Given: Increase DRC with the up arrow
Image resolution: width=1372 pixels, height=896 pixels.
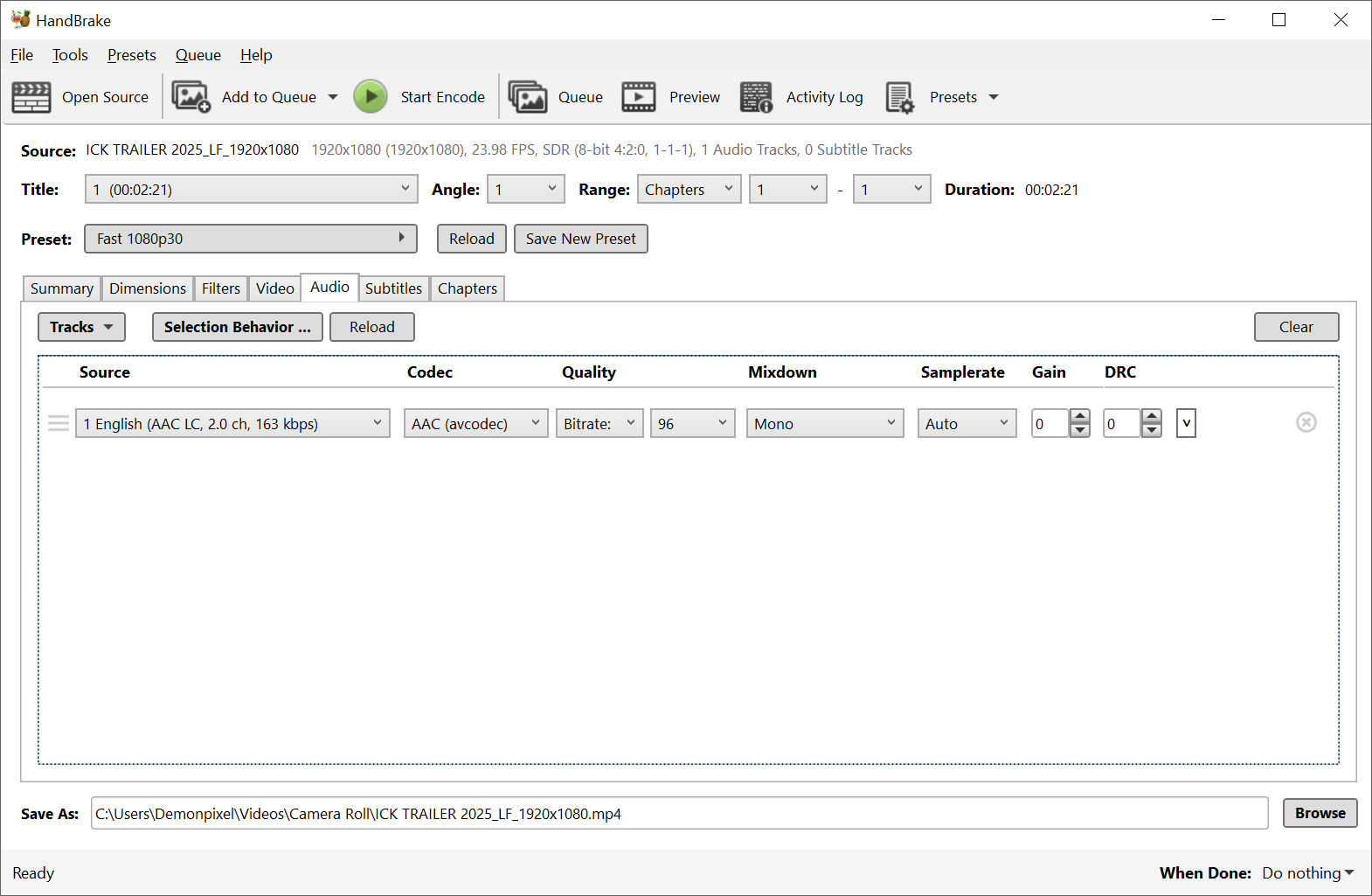Looking at the screenshot, I should pos(1152,416).
